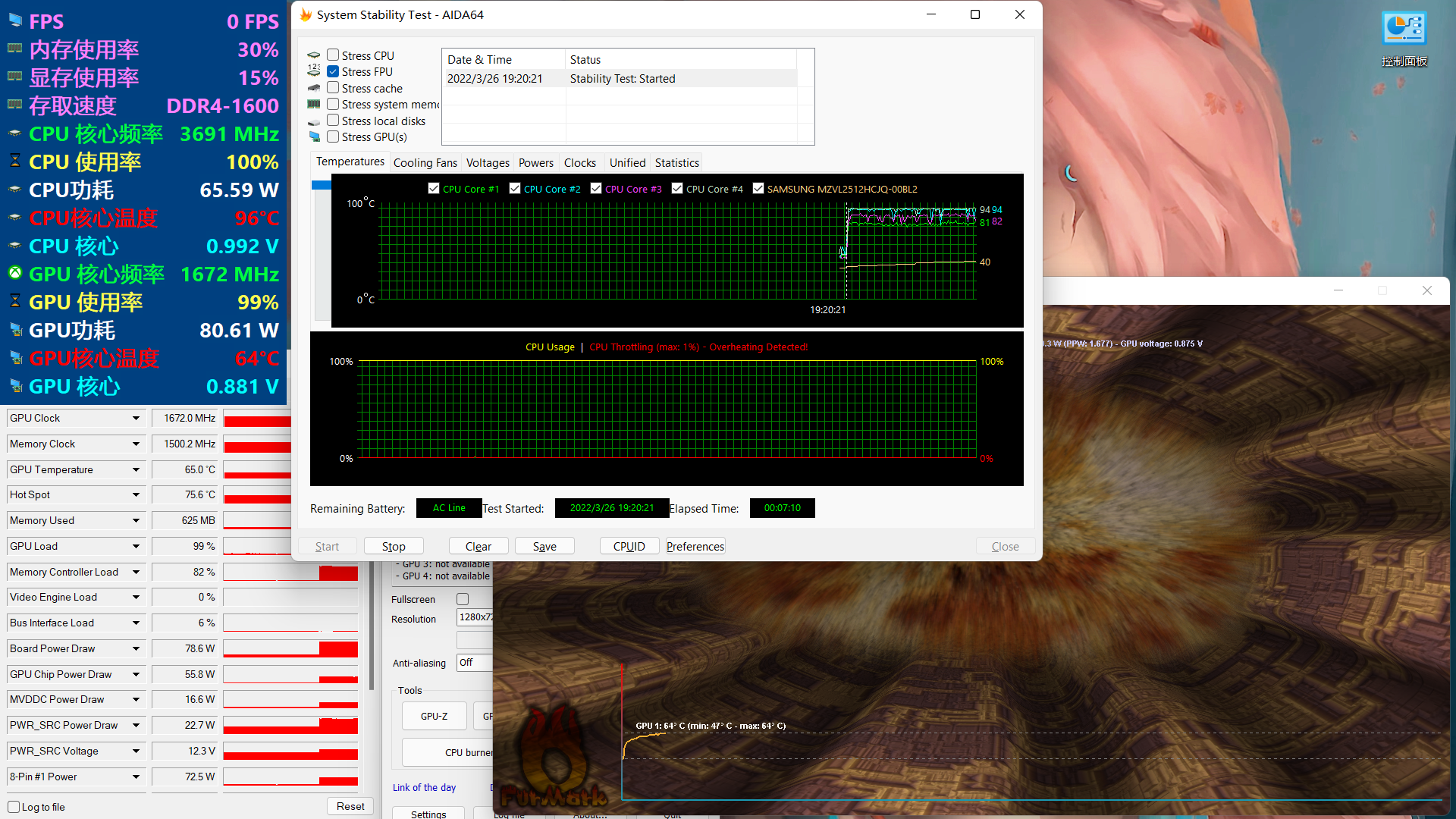Viewport: 1456px width, 819px height.
Task: Switch to the Unified tab
Action: (628, 162)
